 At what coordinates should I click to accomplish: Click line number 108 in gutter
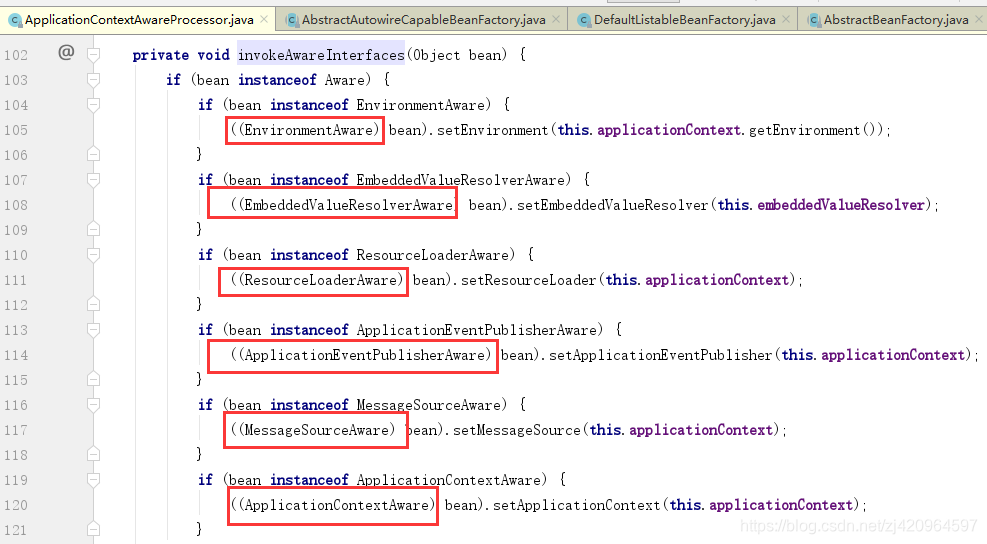(x=16, y=205)
